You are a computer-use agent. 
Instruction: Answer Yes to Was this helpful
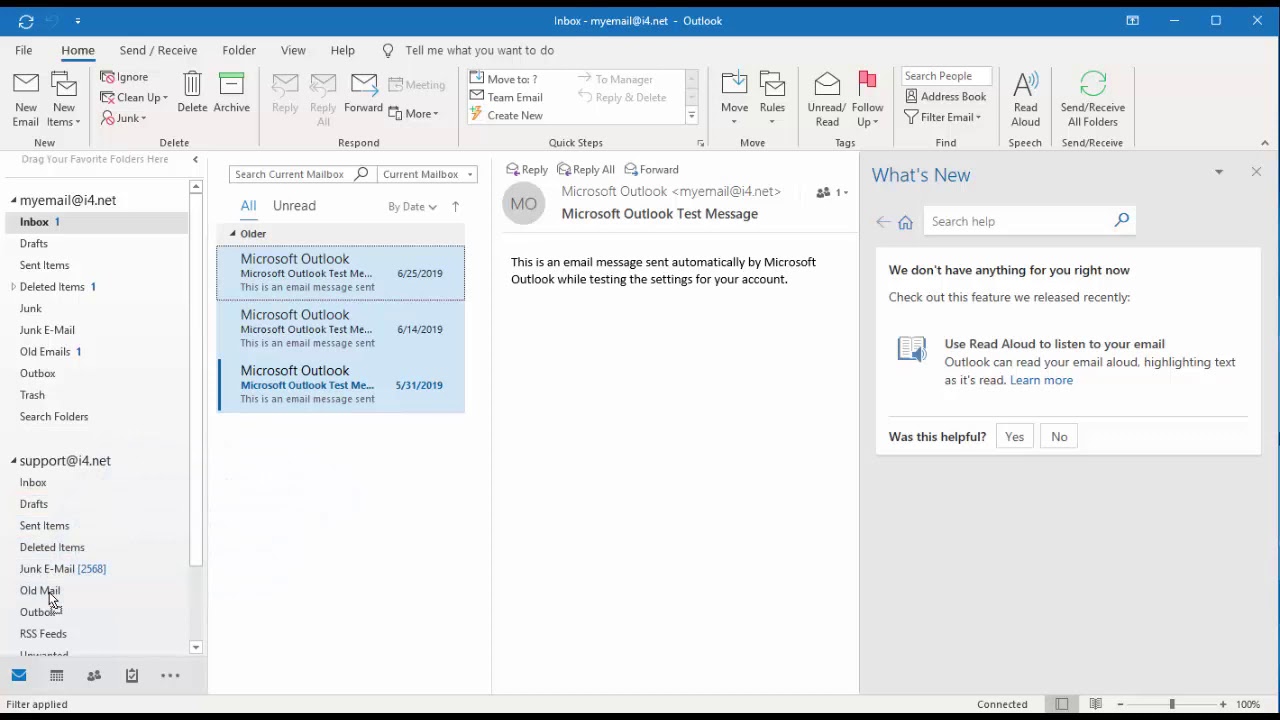[x=1014, y=437]
